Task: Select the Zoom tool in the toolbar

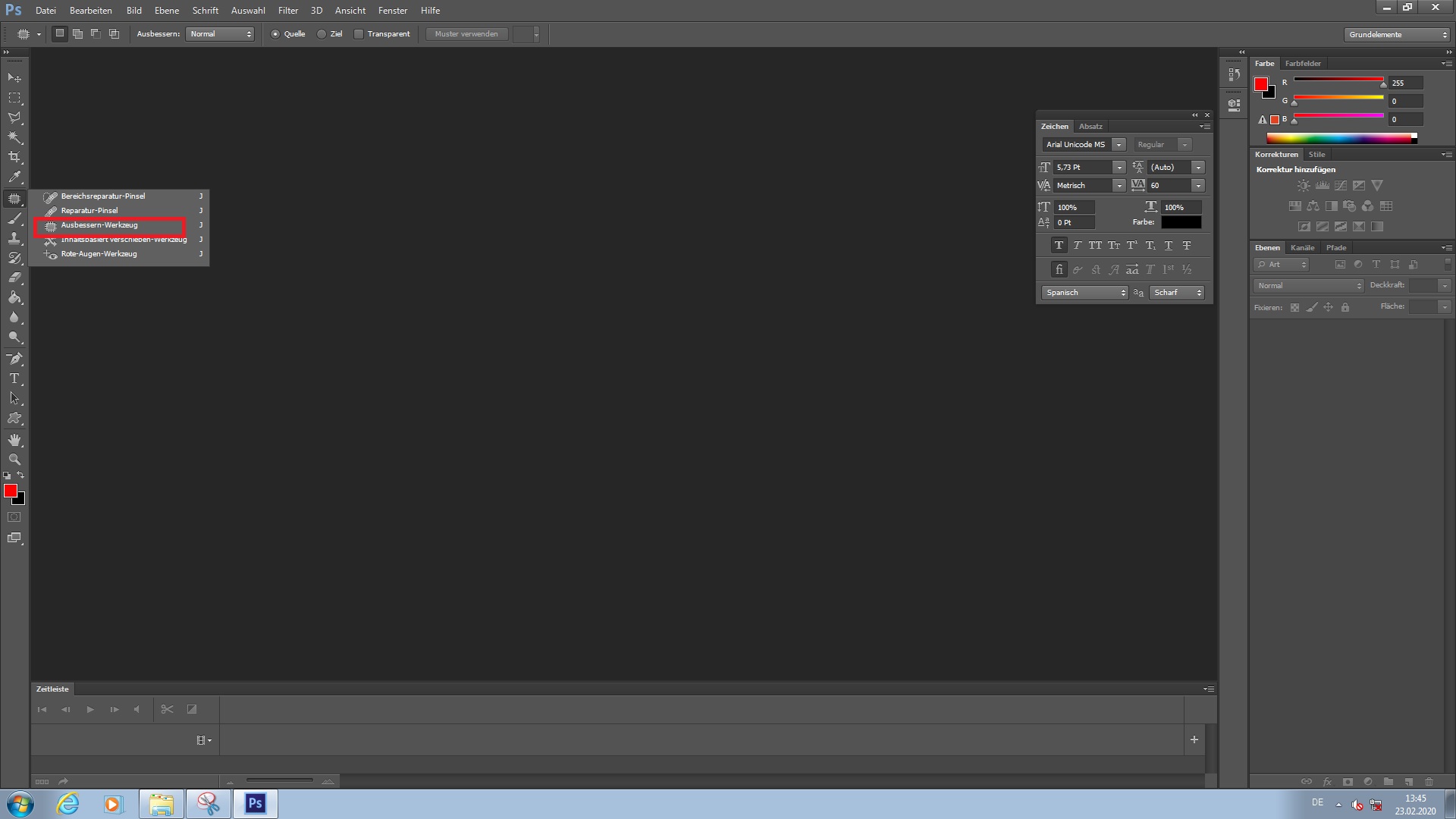Action: click(x=14, y=460)
